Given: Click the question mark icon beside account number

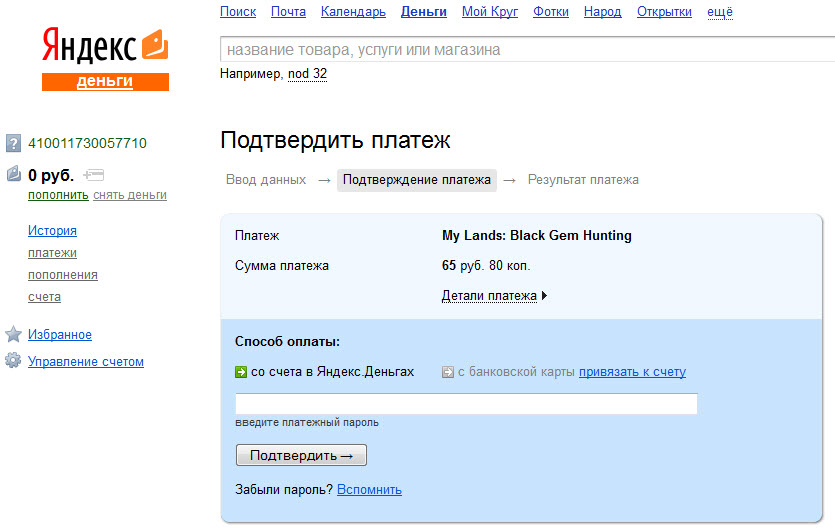Looking at the screenshot, I should [x=13, y=143].
